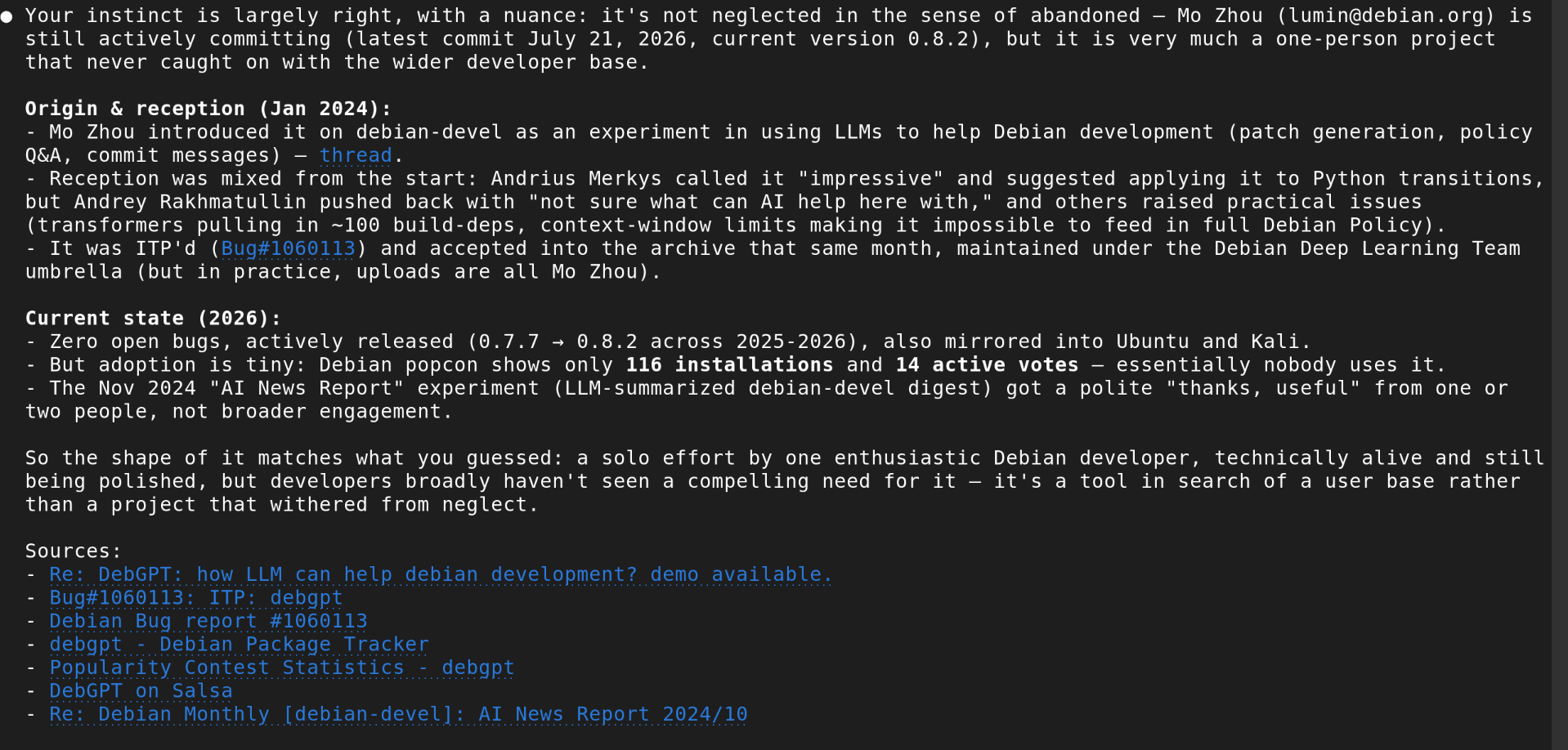
Task: Open "Popularity Contest Statistics - debgpt" link
Action: point(282,667)
